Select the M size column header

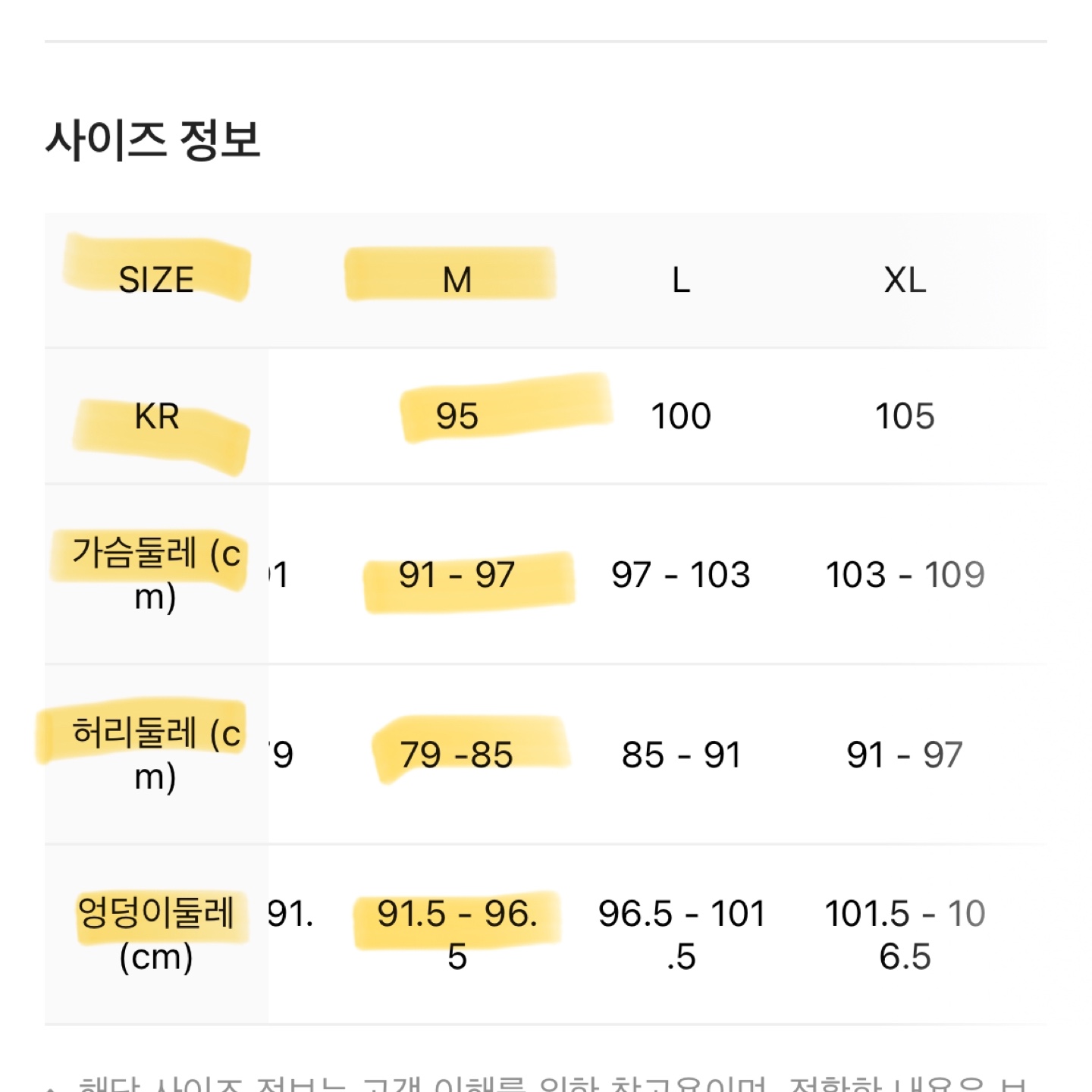click(457, 280)
